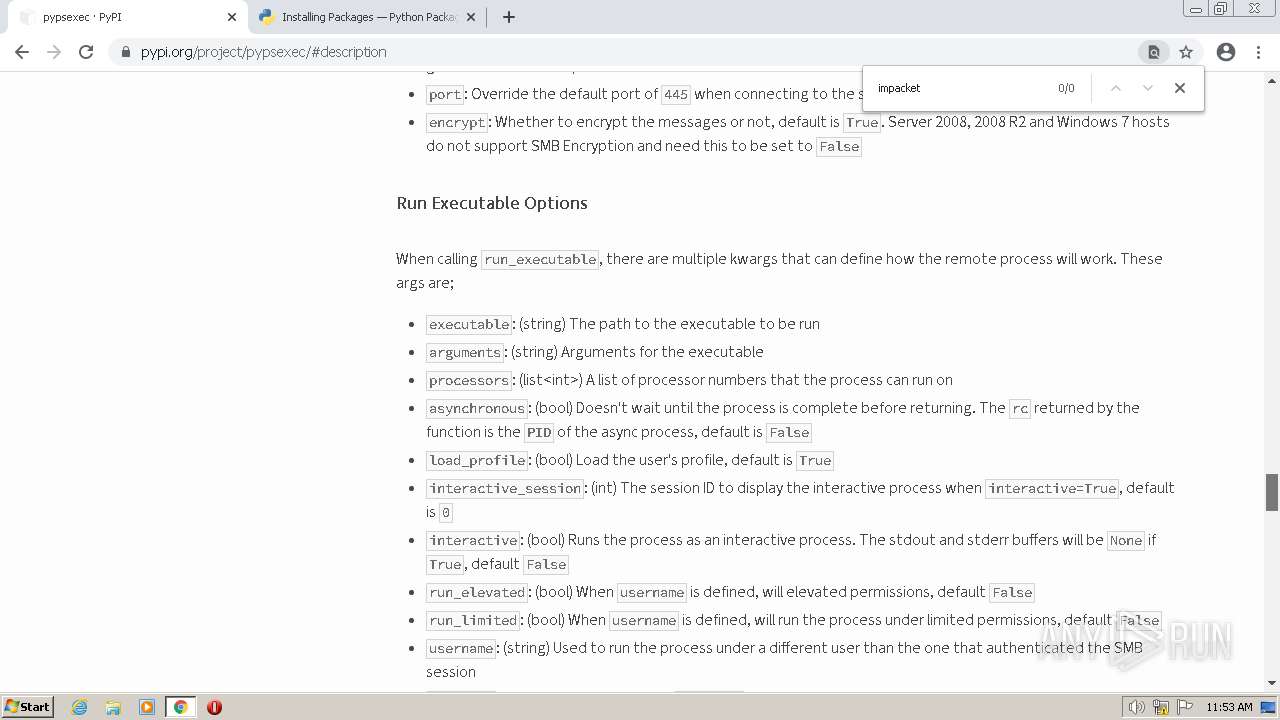Click the scrollbar down arrow
The width and height of the screenshot is (1280, 720).
tap(1272, 683)
